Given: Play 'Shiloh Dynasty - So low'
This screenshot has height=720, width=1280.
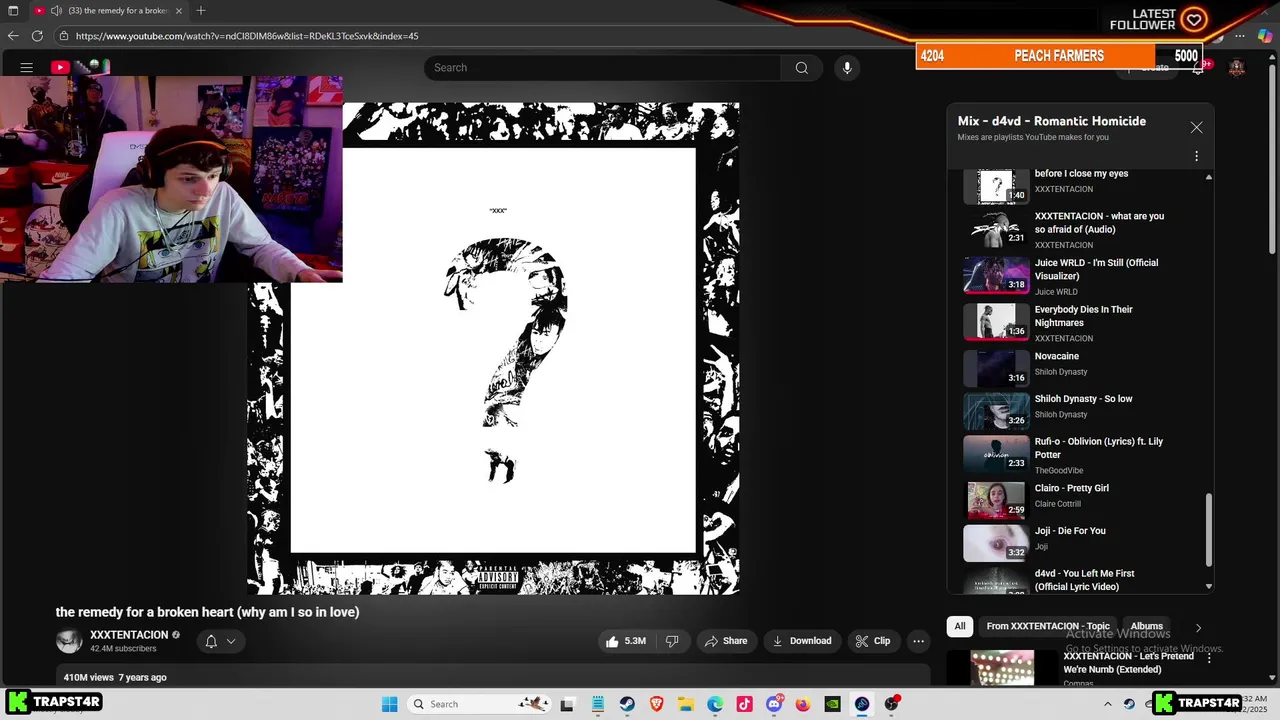Looking at the screenshot, I should (1080, 410).
